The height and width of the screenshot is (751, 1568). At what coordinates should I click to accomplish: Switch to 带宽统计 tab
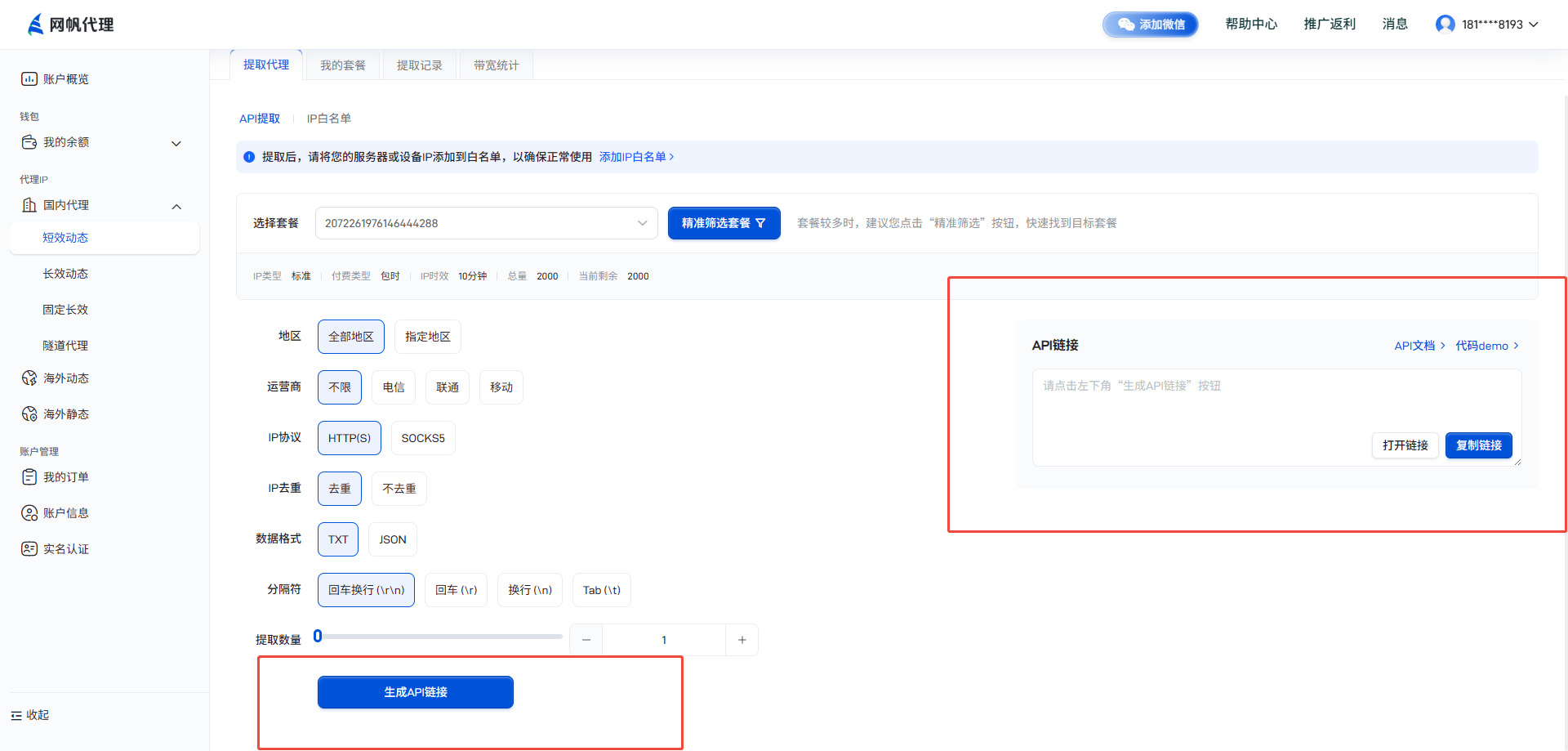[497, 65]
